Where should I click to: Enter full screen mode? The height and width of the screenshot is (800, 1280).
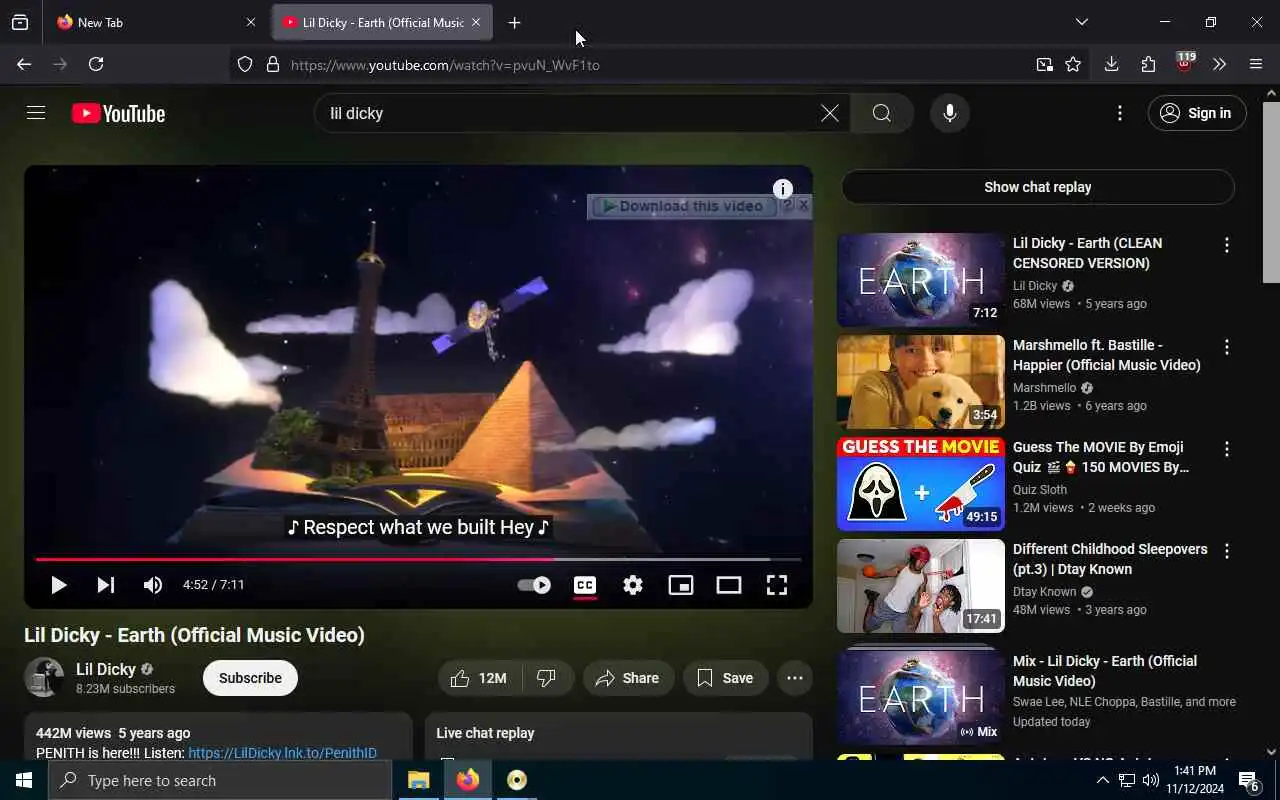[777, 585]
